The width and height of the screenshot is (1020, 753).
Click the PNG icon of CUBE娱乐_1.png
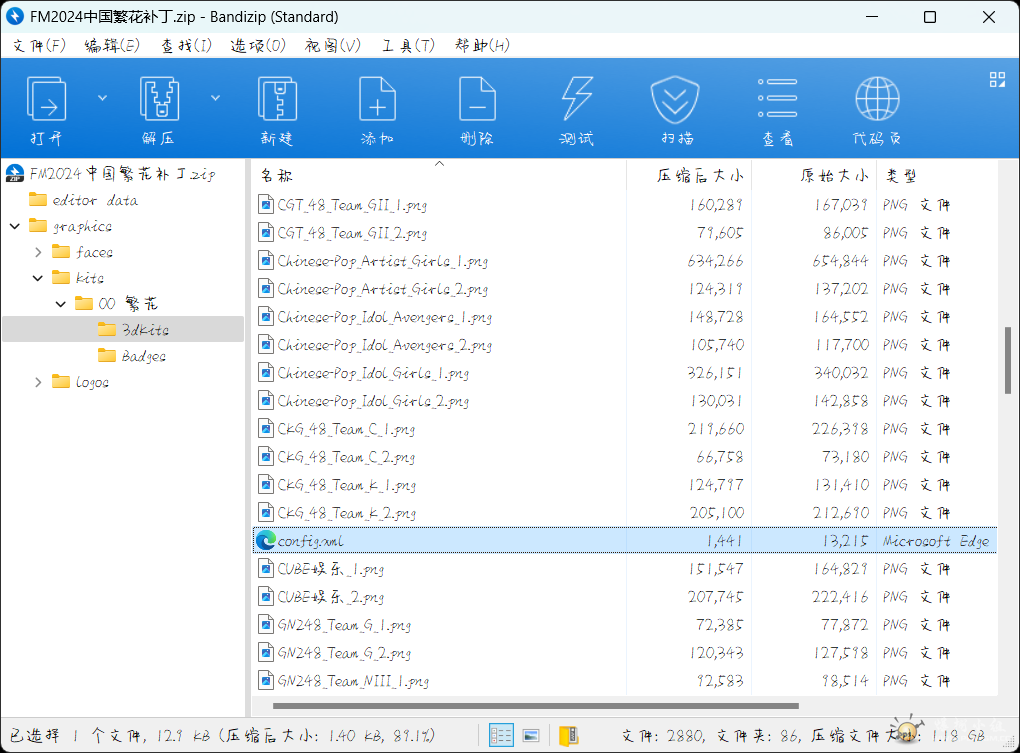pyautogui.click(x=265, y=569)
